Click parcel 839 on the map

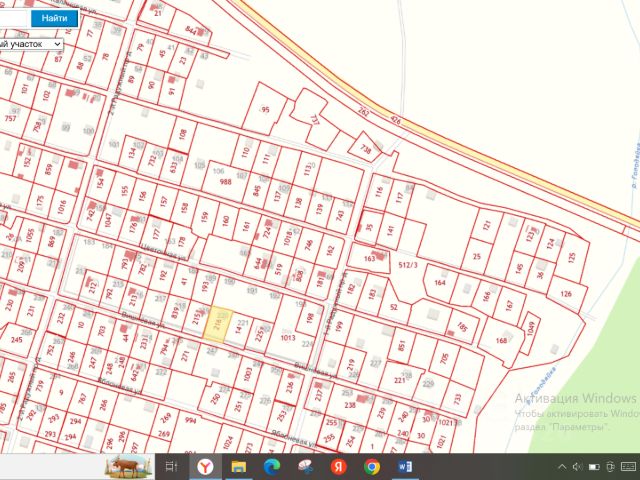(x=175, y=312)
